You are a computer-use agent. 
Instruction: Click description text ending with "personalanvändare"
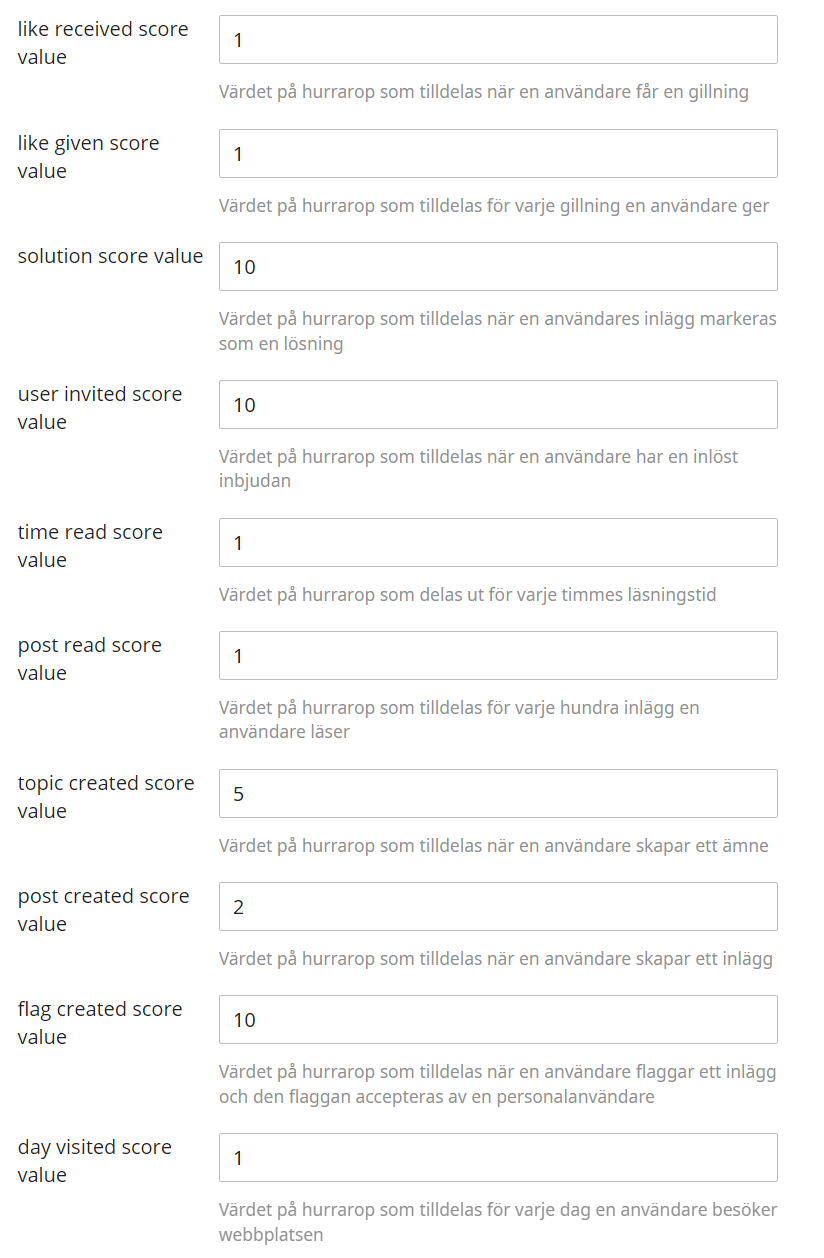436,1097
